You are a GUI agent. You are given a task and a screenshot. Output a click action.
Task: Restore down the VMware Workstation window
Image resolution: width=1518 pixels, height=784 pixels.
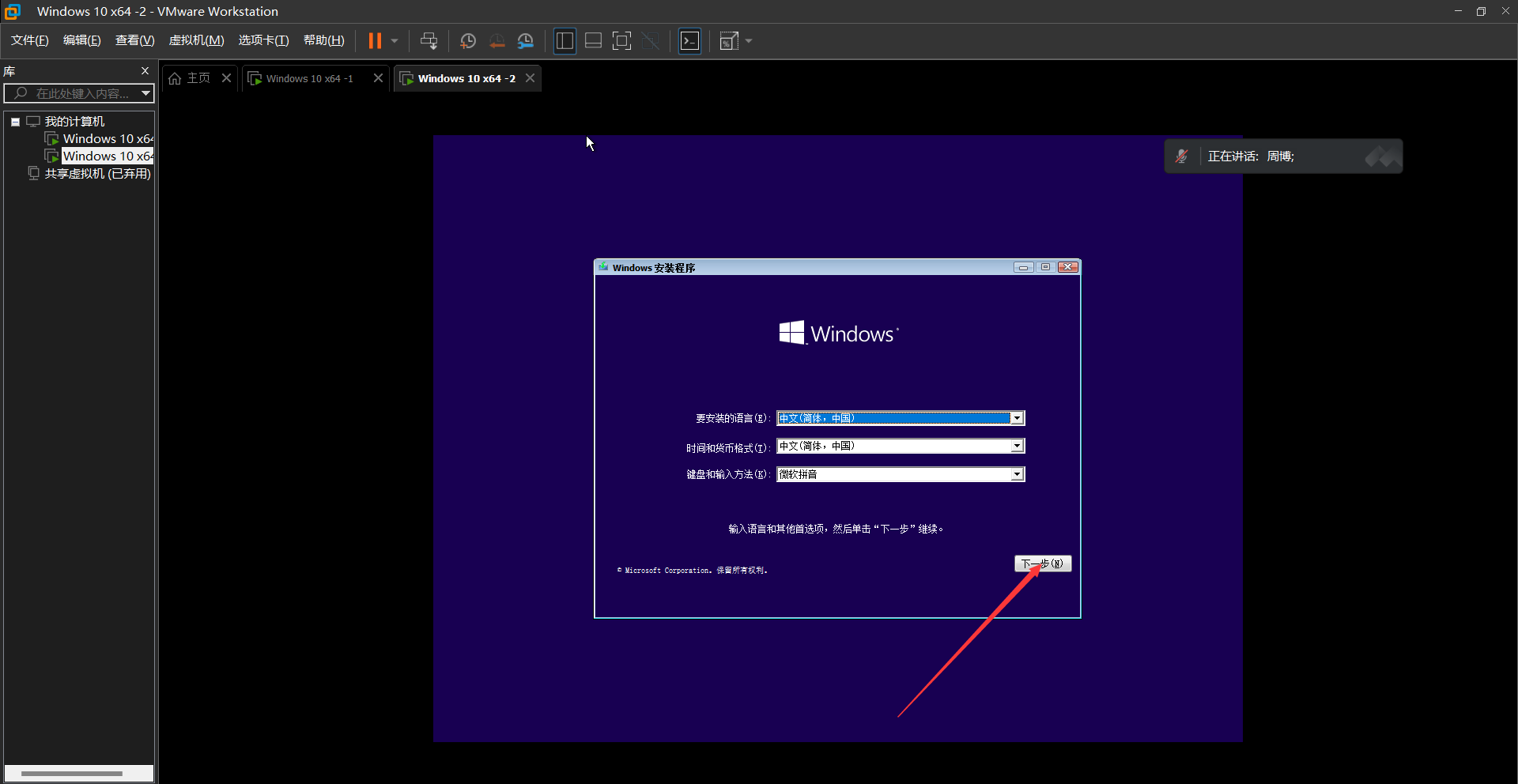1481,11
